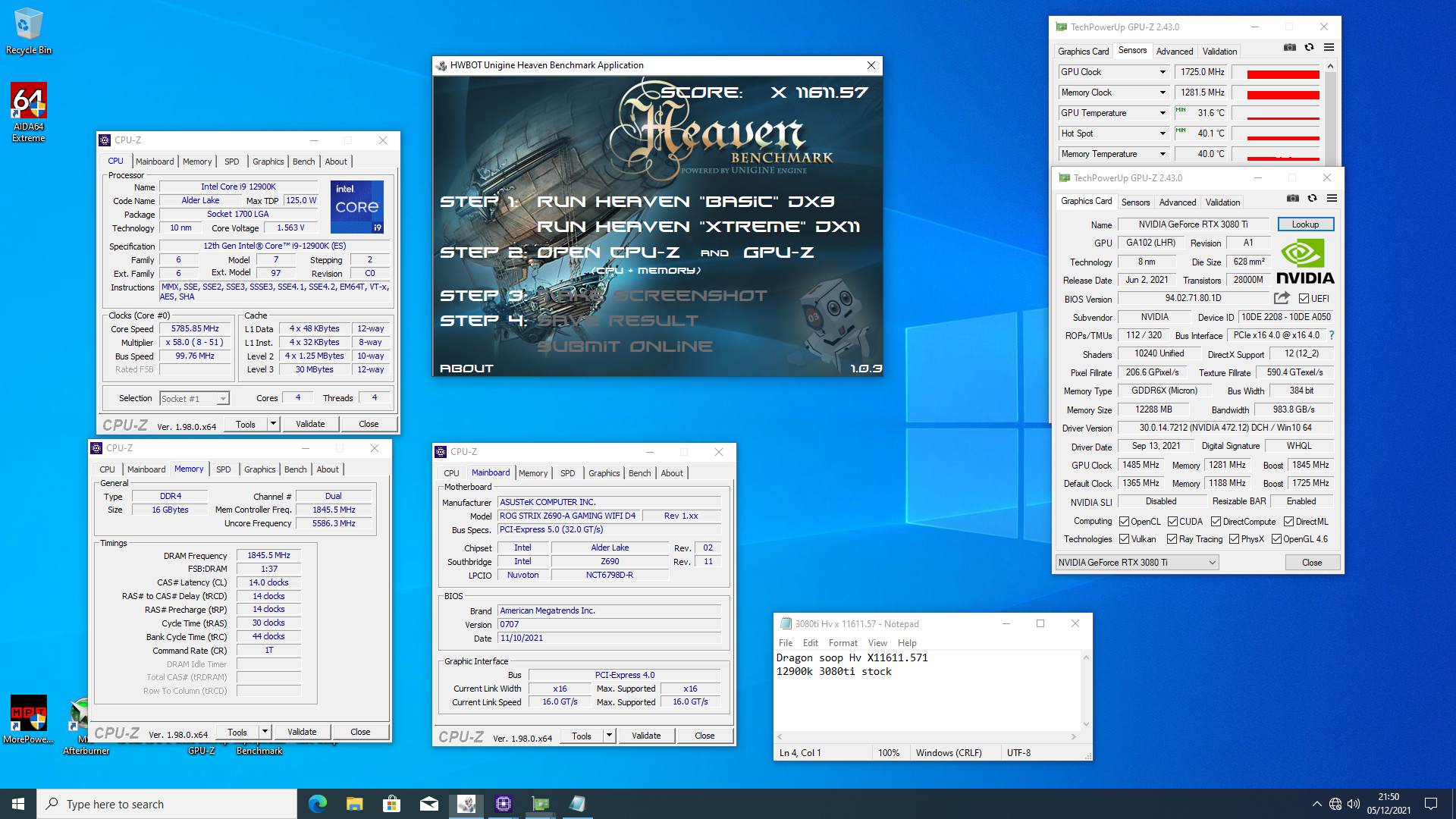Toggle the Vulkan checkbox
The image size is (1456, 819).
coord(1124,538)
